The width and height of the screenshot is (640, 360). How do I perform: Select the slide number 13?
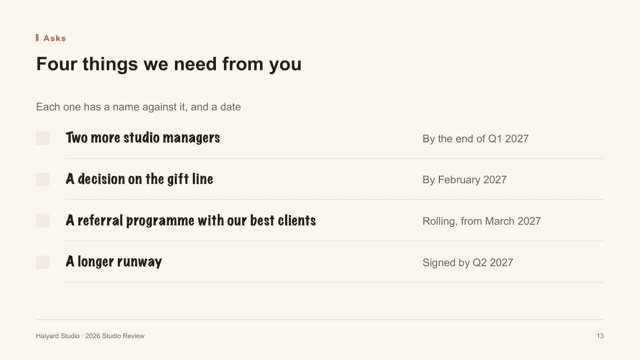(600, 336)
